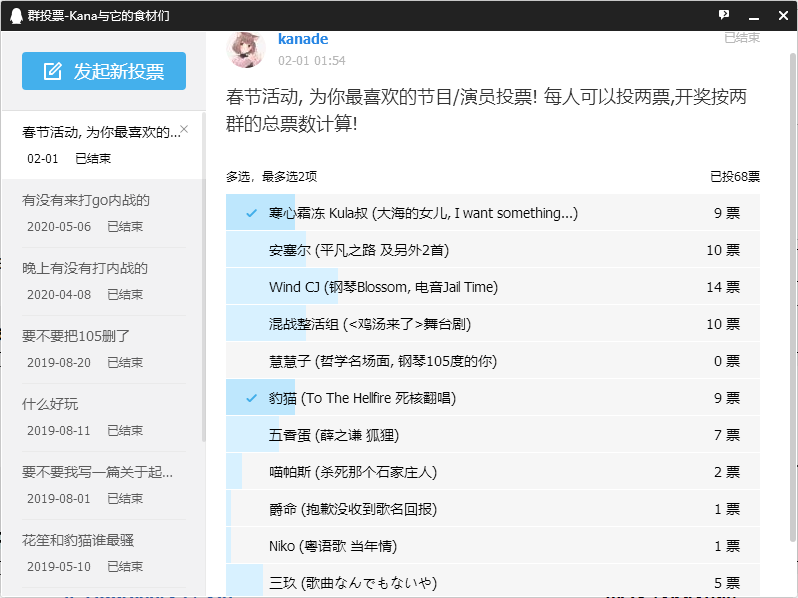Click the QQ penguin icon in title bar
Viewport: 798px width, 598px height.
click(14, 15)
